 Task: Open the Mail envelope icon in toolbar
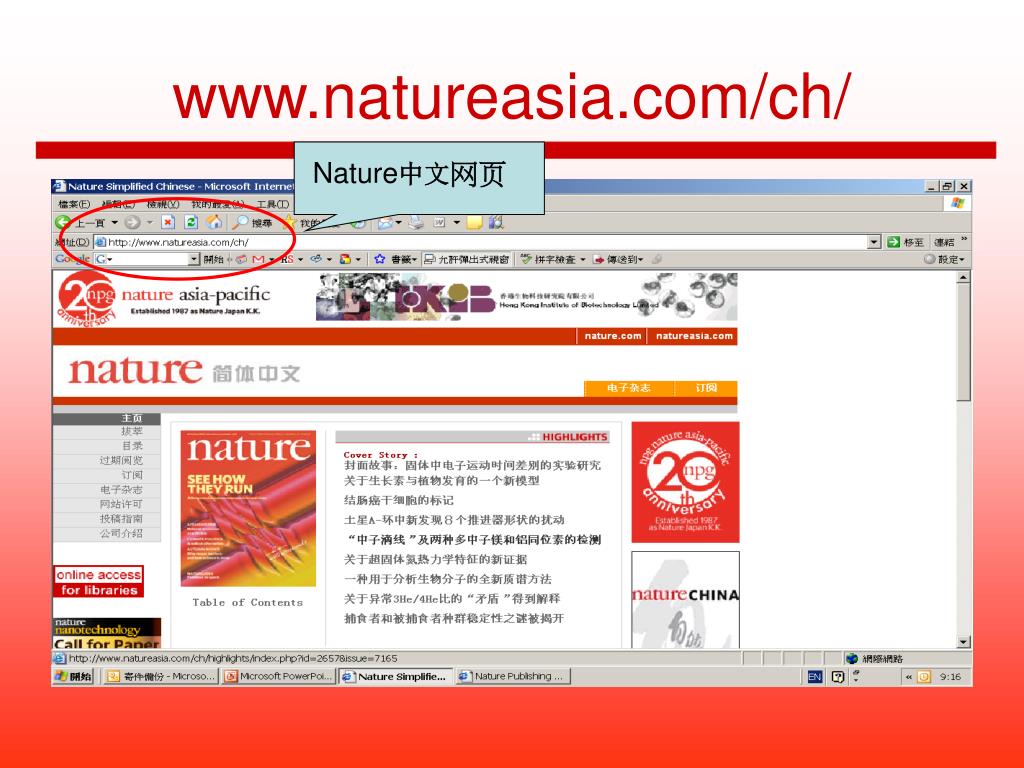click(x=385, y=223)
